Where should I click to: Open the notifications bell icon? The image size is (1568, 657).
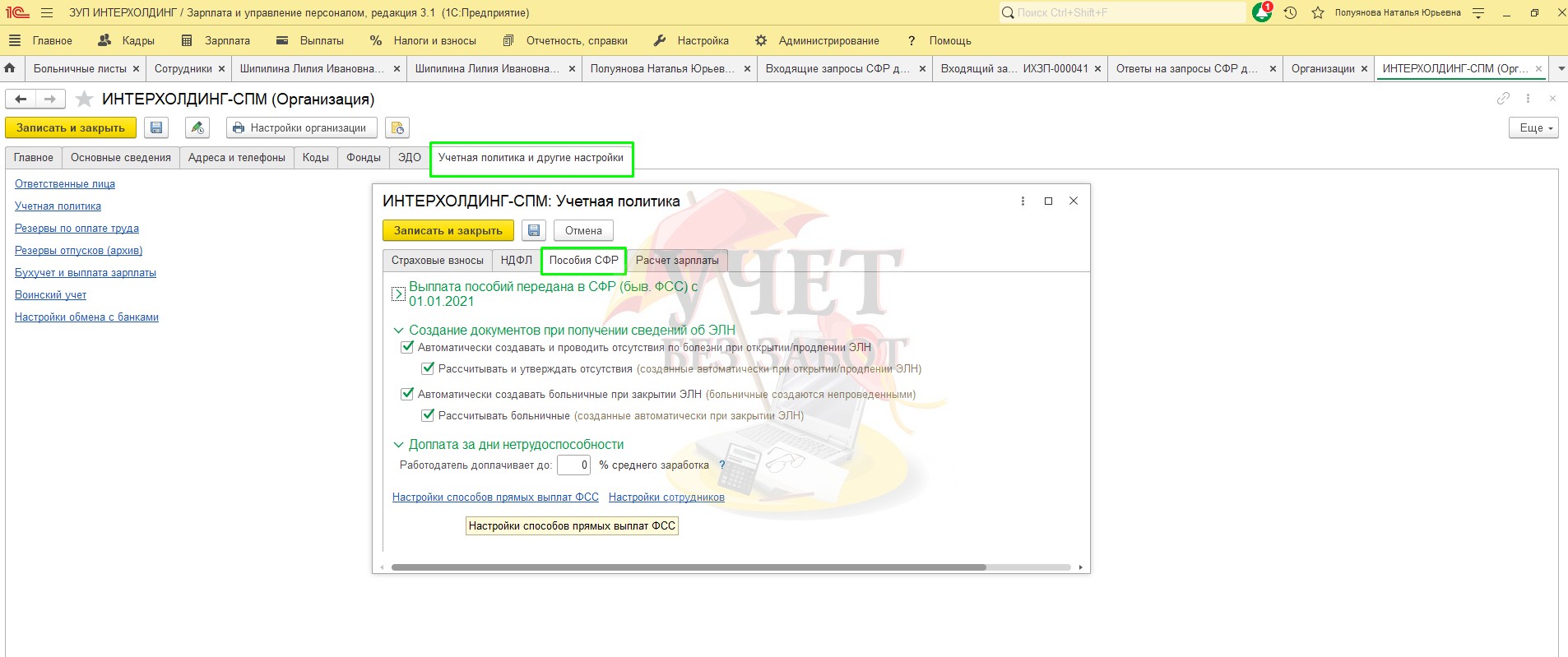(1262, 12)
